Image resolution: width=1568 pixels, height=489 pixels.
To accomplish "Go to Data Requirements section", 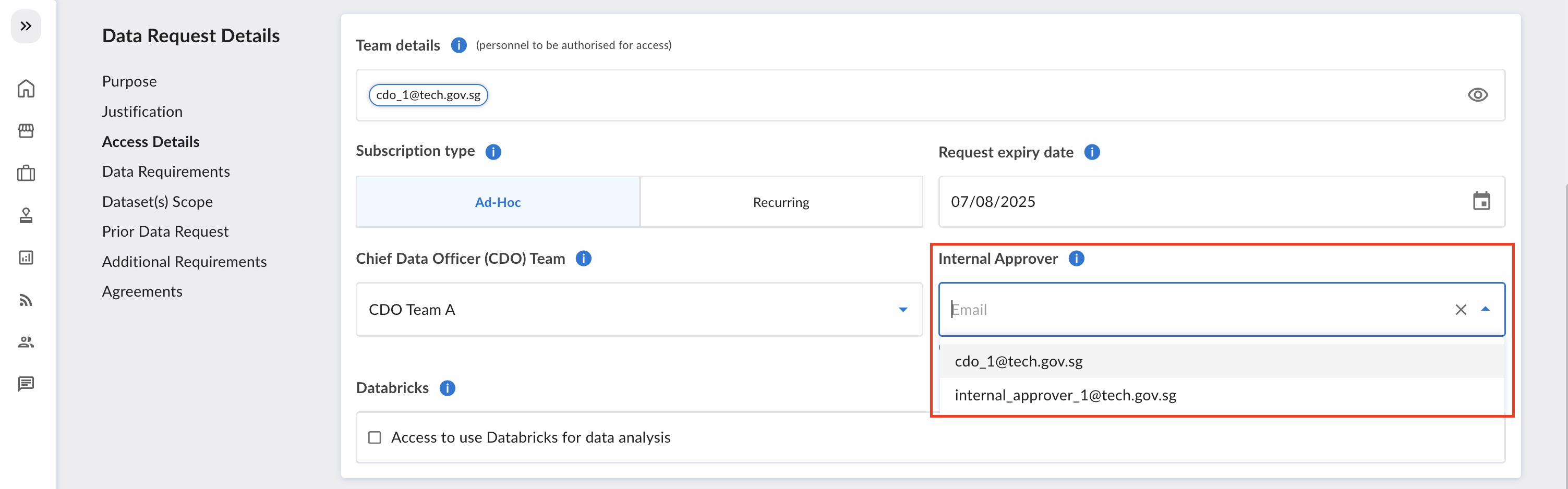I will click(x=165, y=172).
